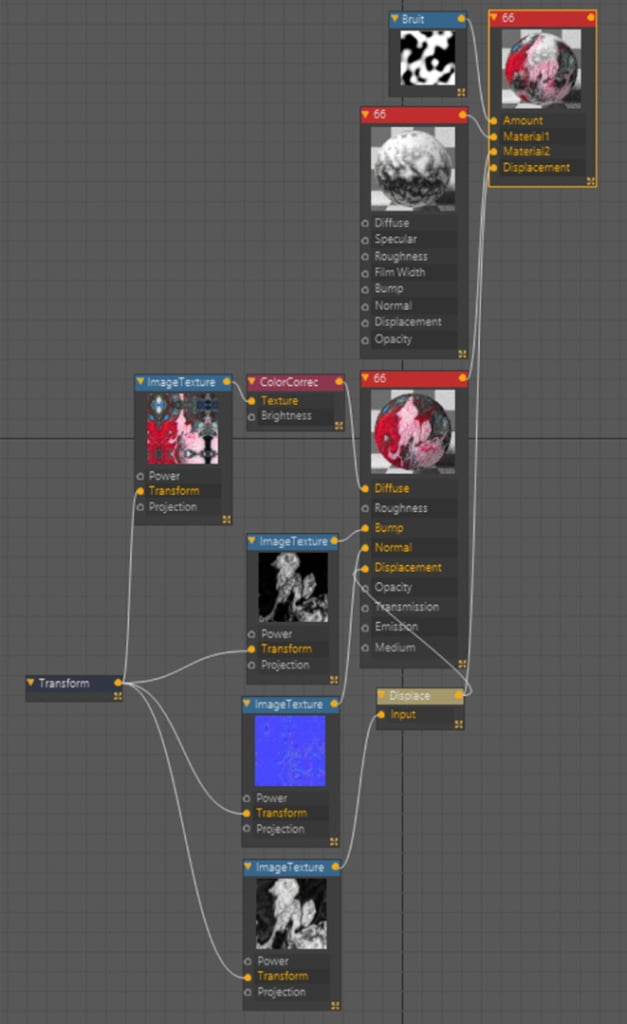The width and height of the screenshot is (627, 1024).
Task: Collapse the Bruit node with its triangle
Action: 395,19
